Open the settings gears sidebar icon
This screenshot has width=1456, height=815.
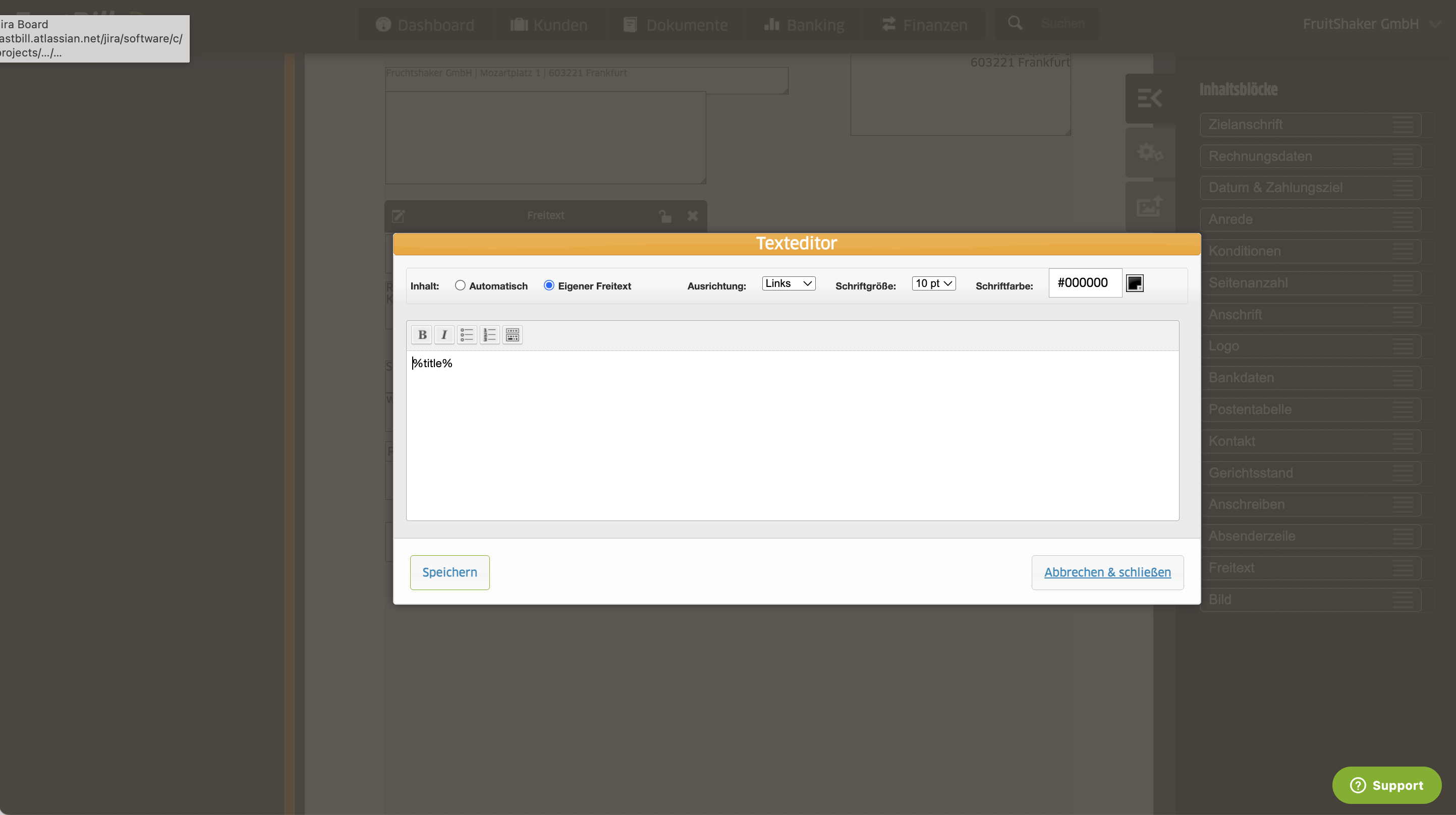click(1150, 152)
